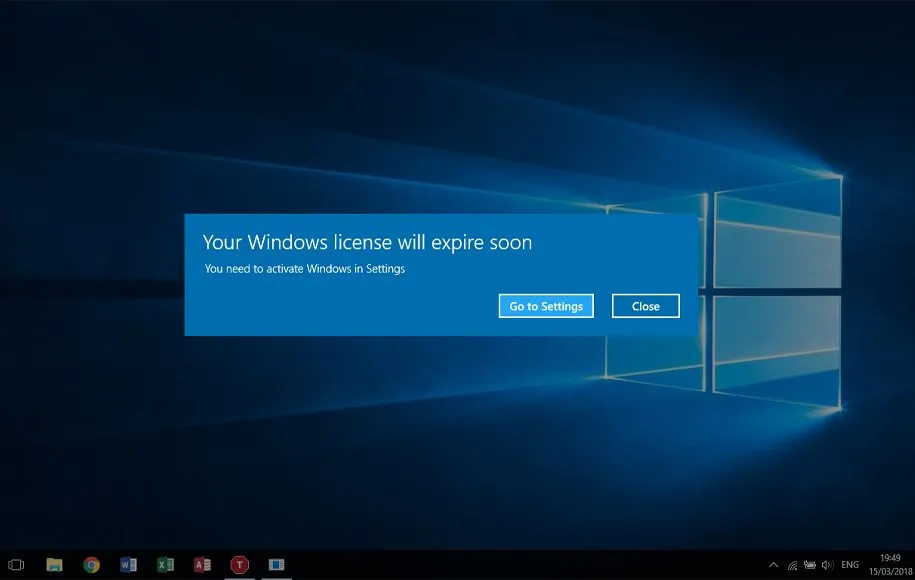Click the license expire soon heading
Screen dimensions: 915x580
pos(367,242)
